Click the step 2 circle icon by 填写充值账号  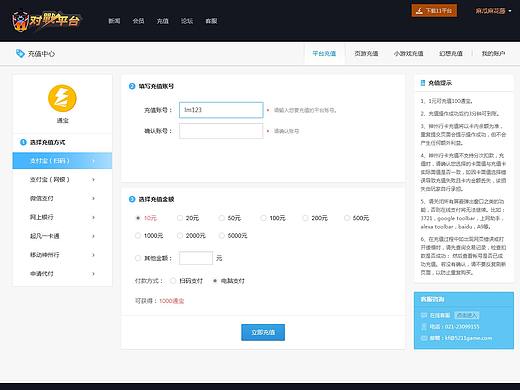132,86
